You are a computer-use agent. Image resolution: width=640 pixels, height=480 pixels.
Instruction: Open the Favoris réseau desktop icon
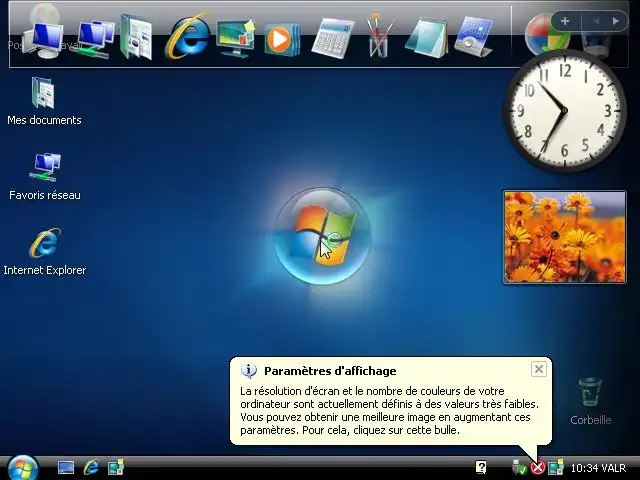44,176
